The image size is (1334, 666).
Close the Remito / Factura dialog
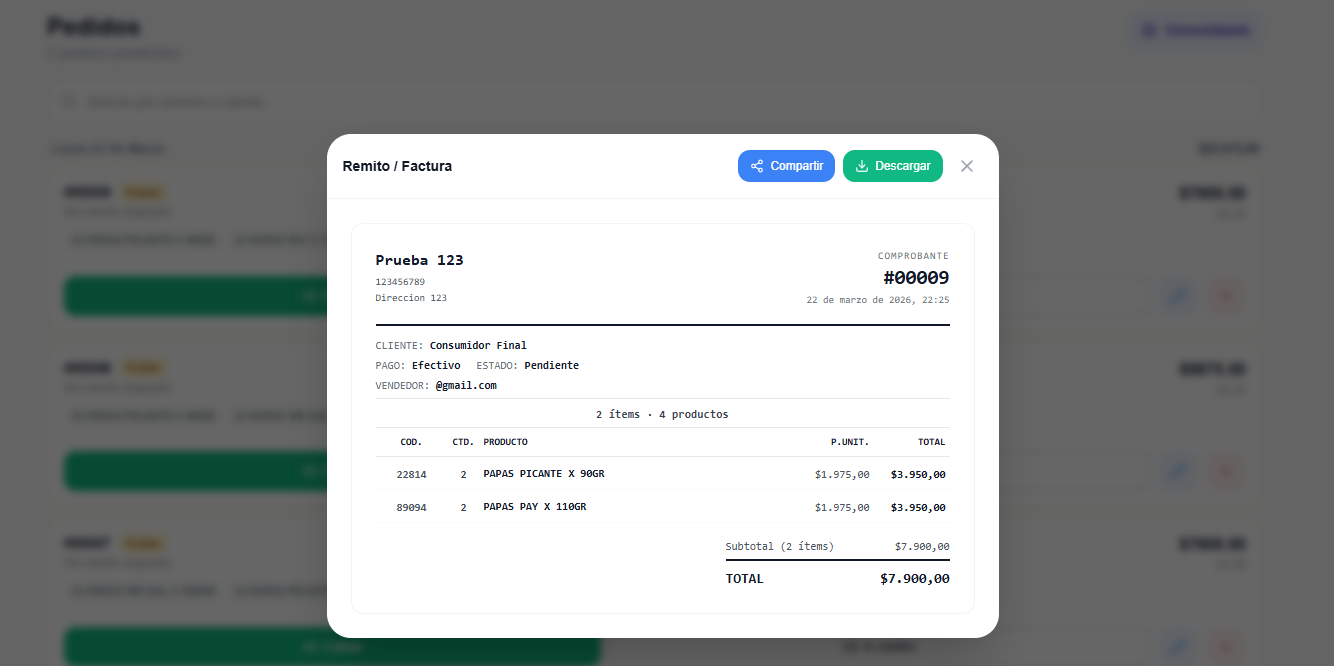coord(966,166)
